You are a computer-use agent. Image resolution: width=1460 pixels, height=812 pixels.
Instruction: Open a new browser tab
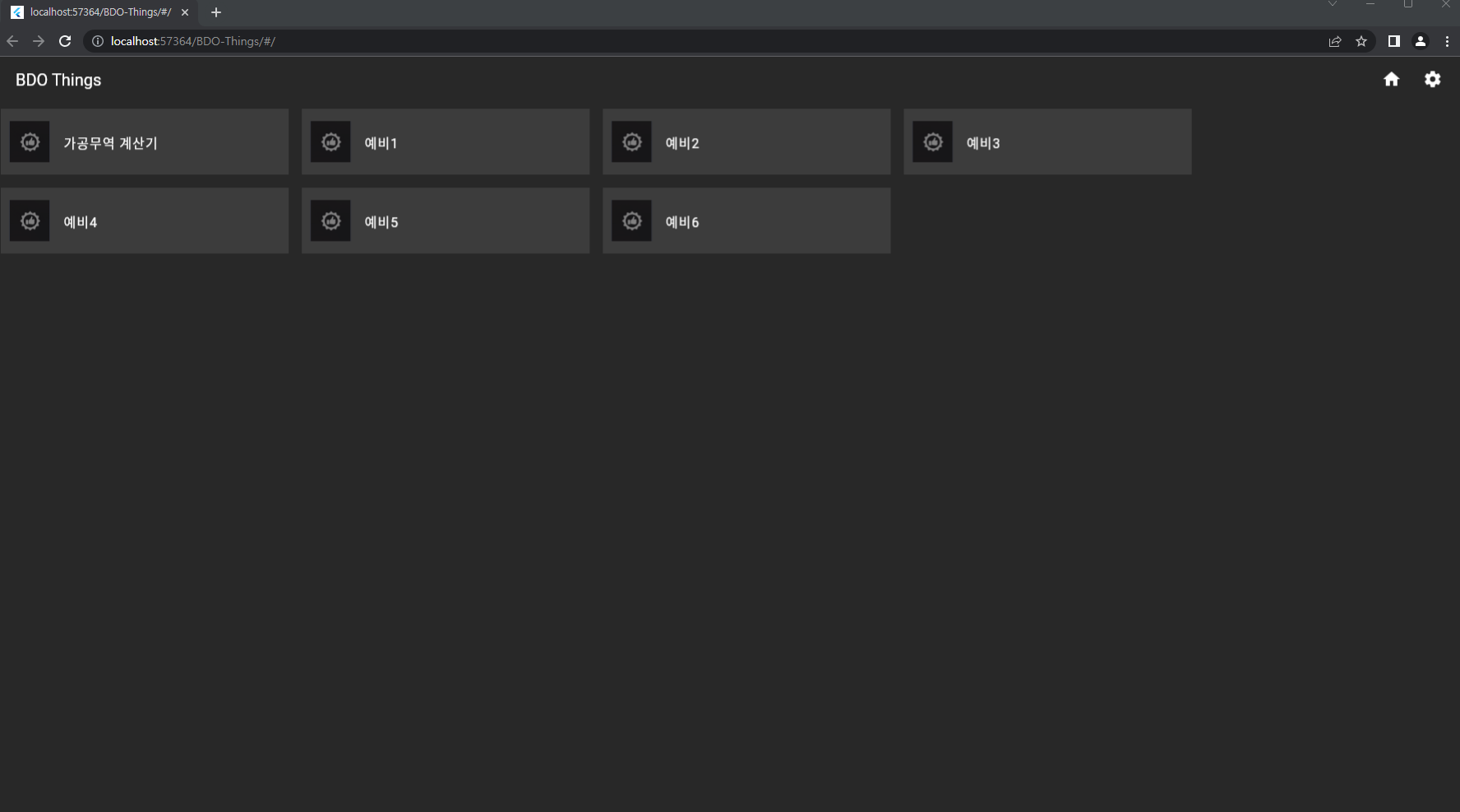pyautogui.click(x=216, y=12)
